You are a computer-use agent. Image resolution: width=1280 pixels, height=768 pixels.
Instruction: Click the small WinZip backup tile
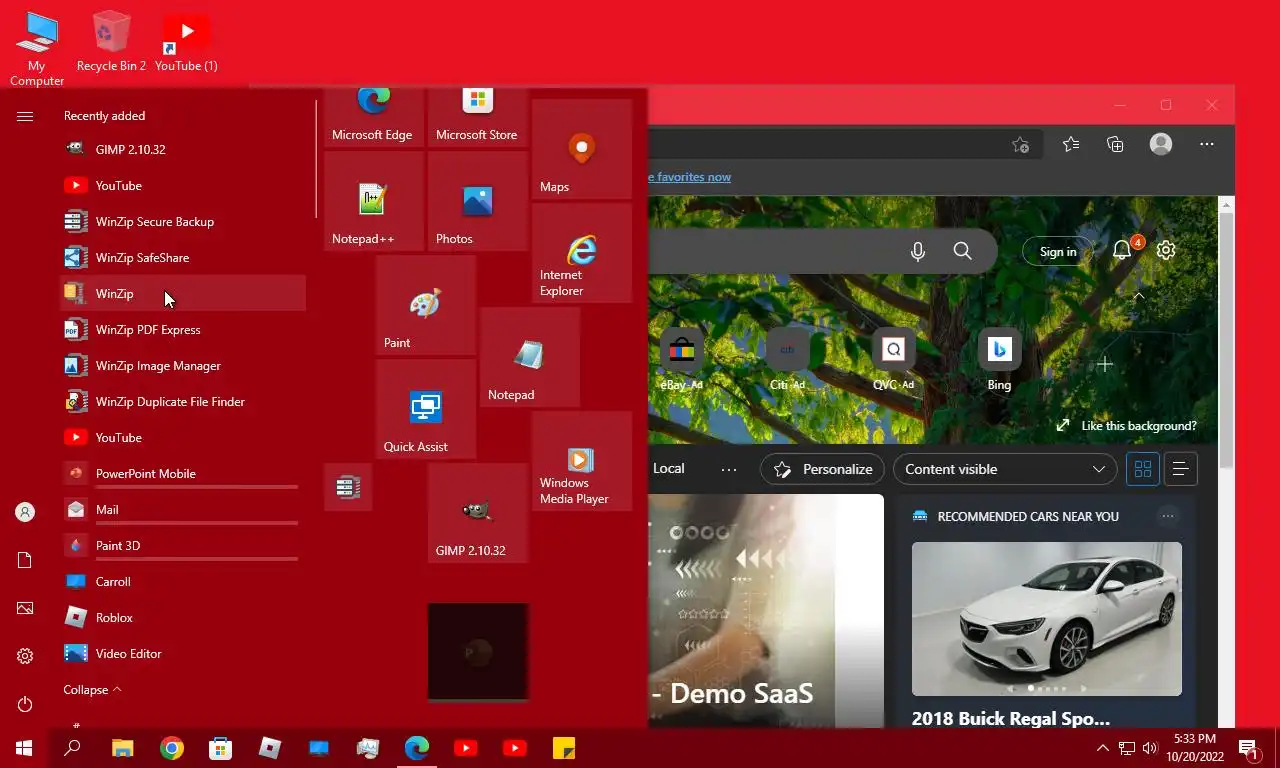[348, 487]
